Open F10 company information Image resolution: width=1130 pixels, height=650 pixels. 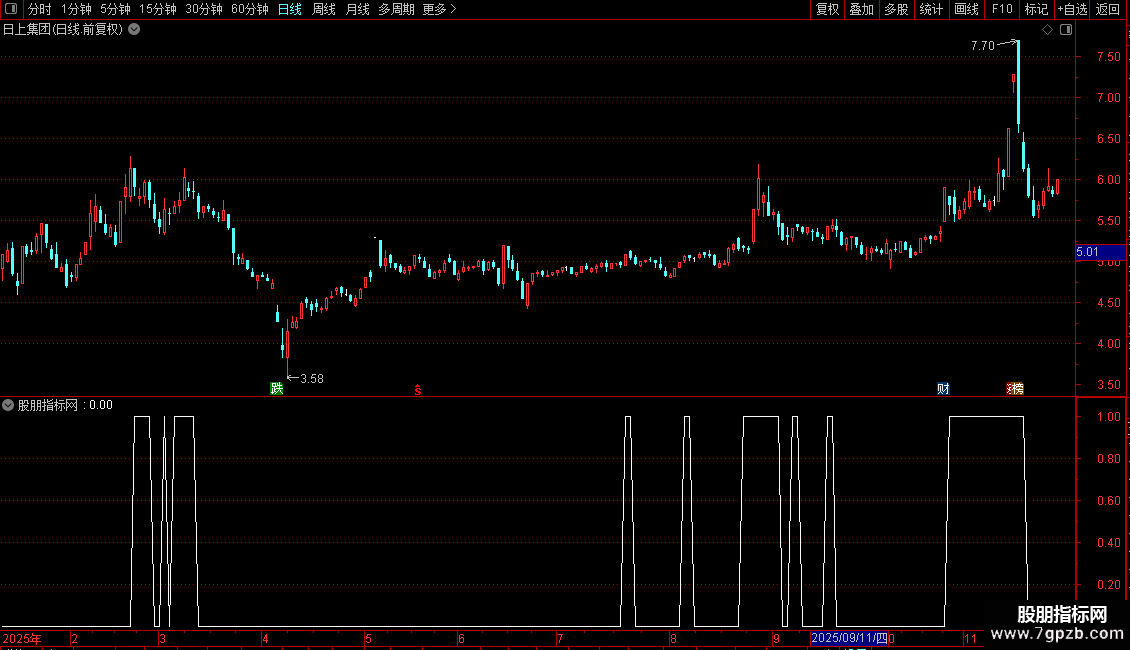coord(1002,9)
